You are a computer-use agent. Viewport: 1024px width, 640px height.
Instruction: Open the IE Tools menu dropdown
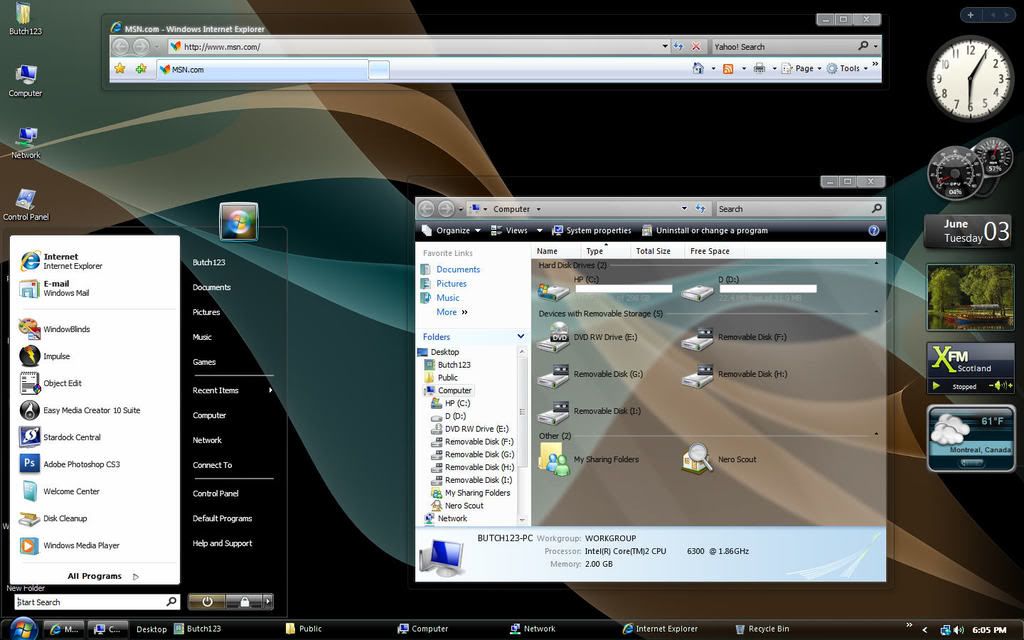tap(847, 68)
